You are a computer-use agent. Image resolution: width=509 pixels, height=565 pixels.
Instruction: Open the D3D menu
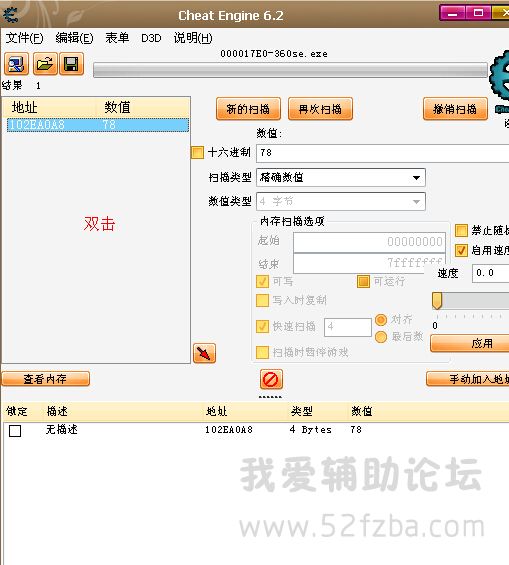pyautogui.click(x=151, y=38)
